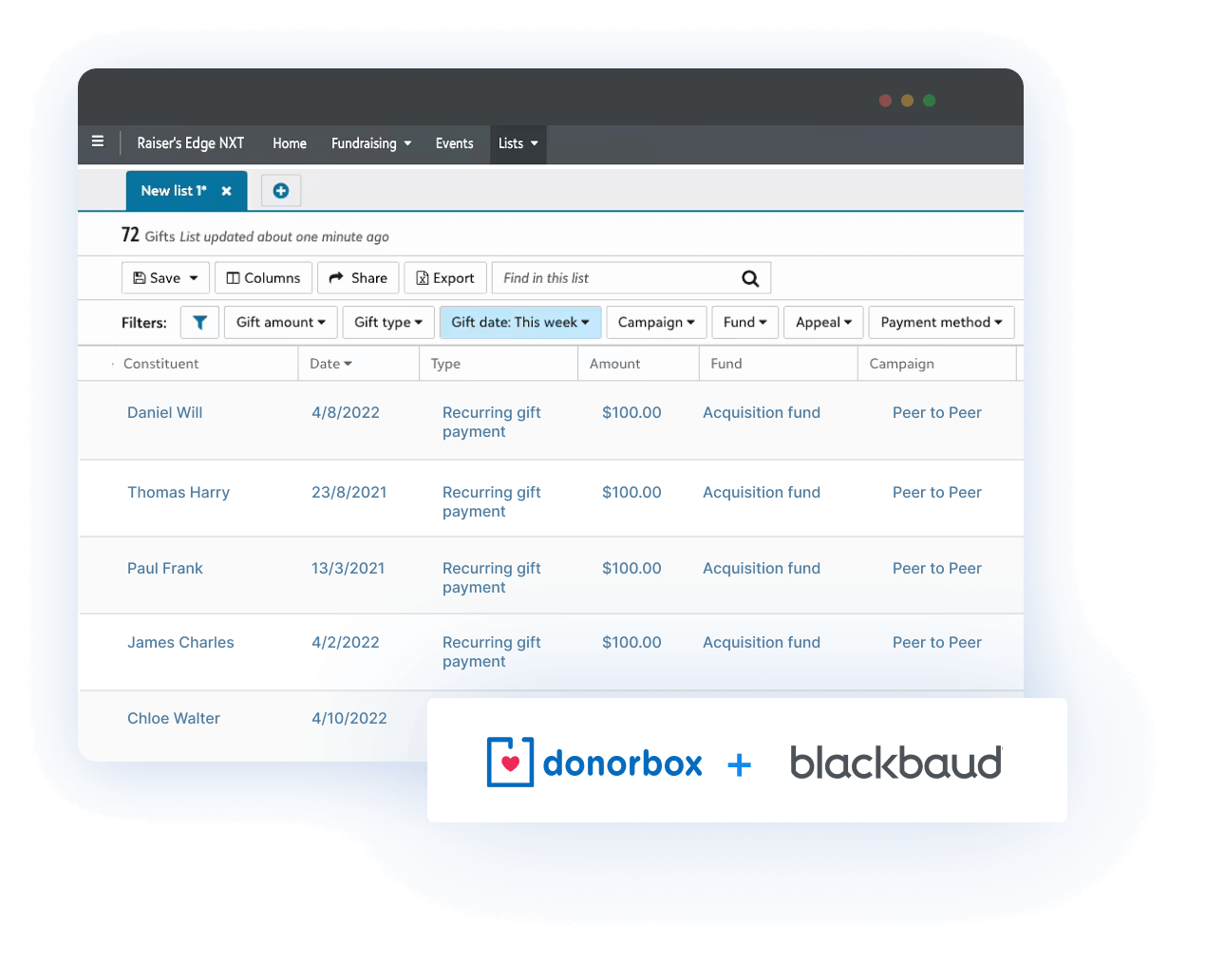Click the donorbox logo
The height and width of the screenshot is (980, 1225).
(594, 763)
